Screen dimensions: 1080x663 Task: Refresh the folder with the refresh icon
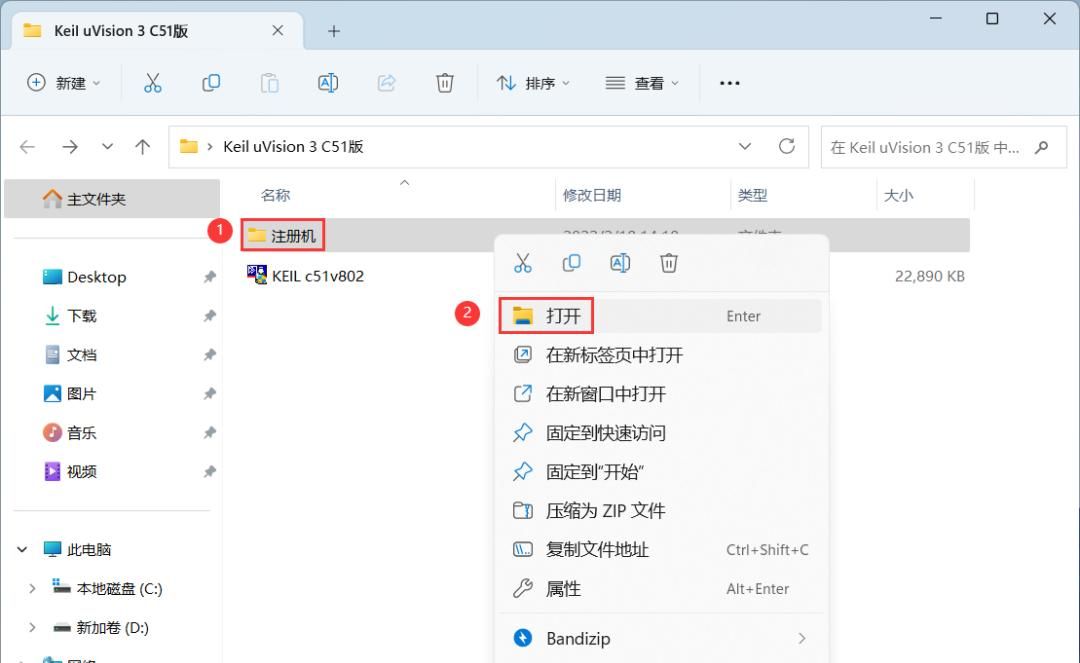(x=786, y=146)
